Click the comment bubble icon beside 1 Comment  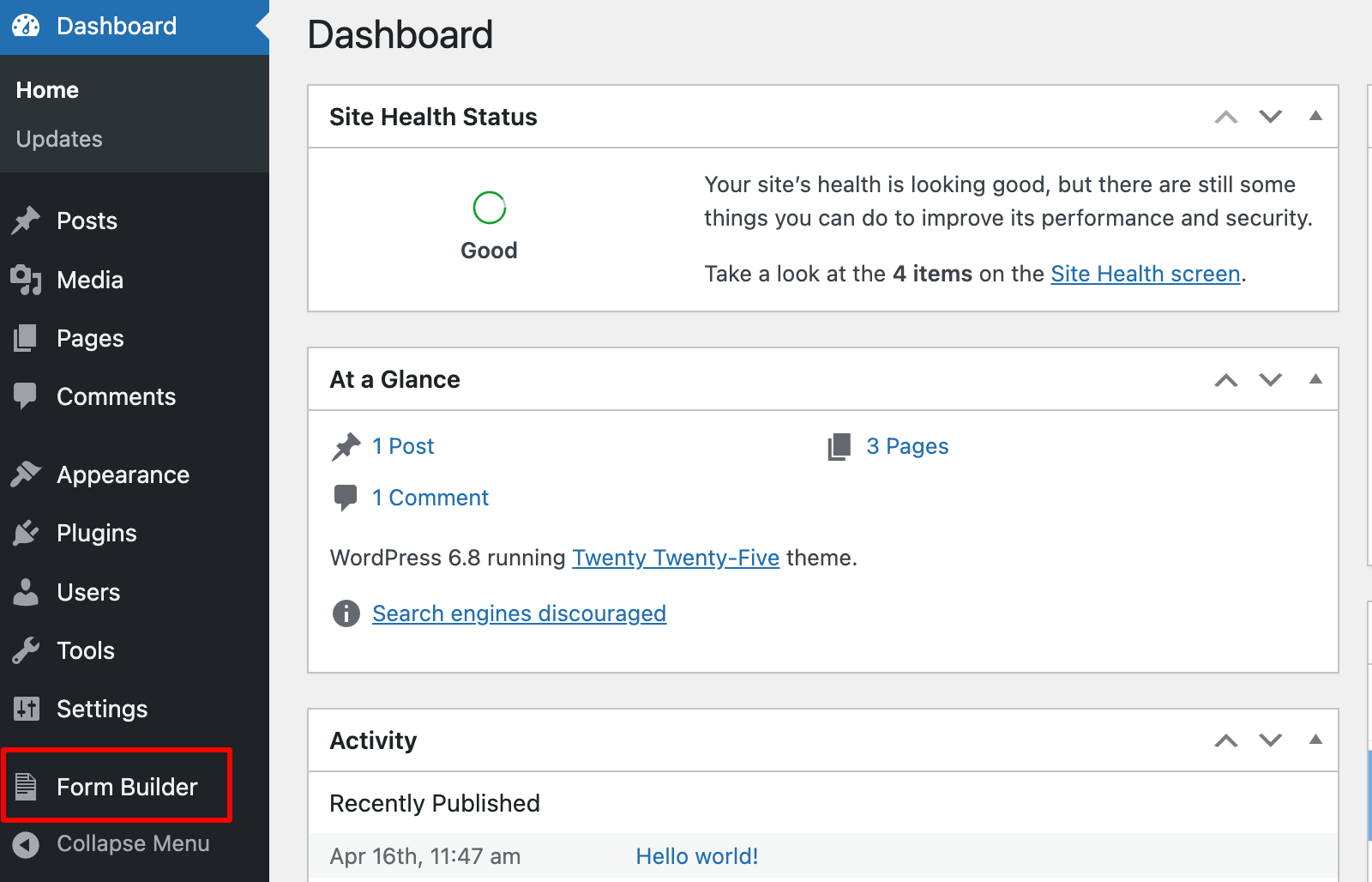pos(346,498)
